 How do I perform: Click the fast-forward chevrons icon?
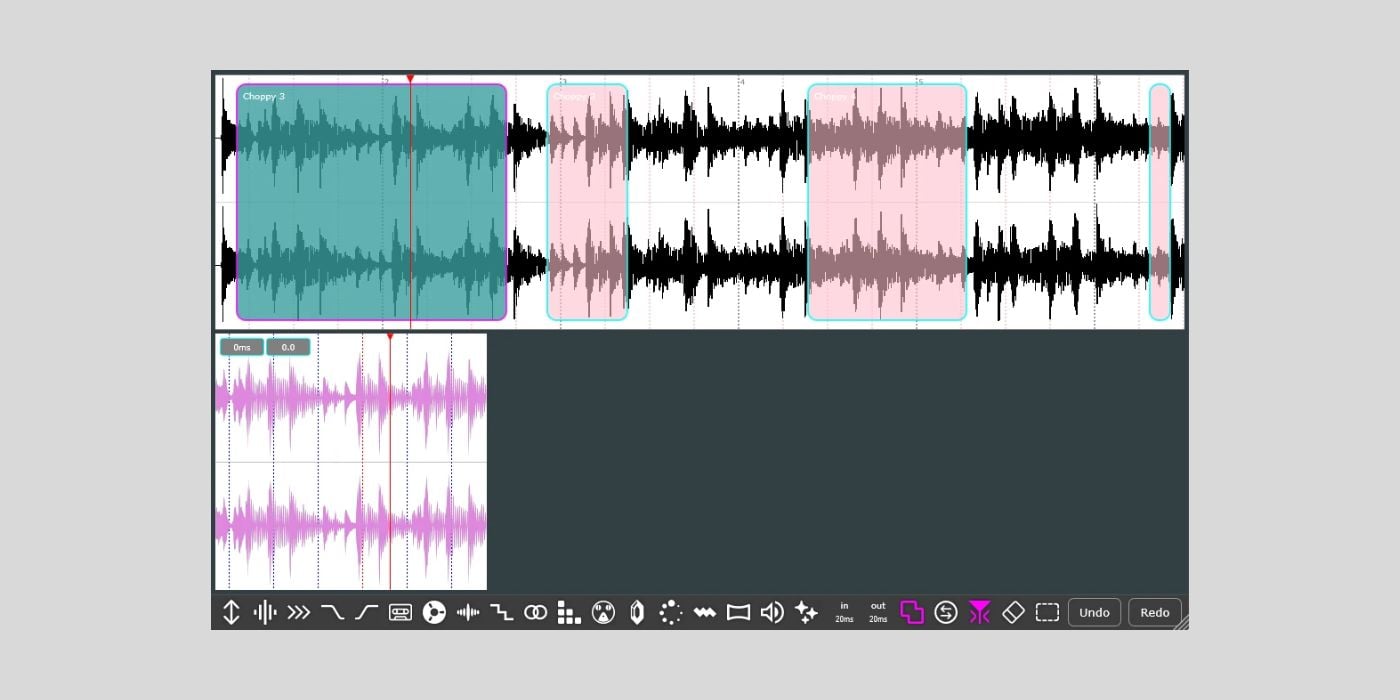click(298, 612)
